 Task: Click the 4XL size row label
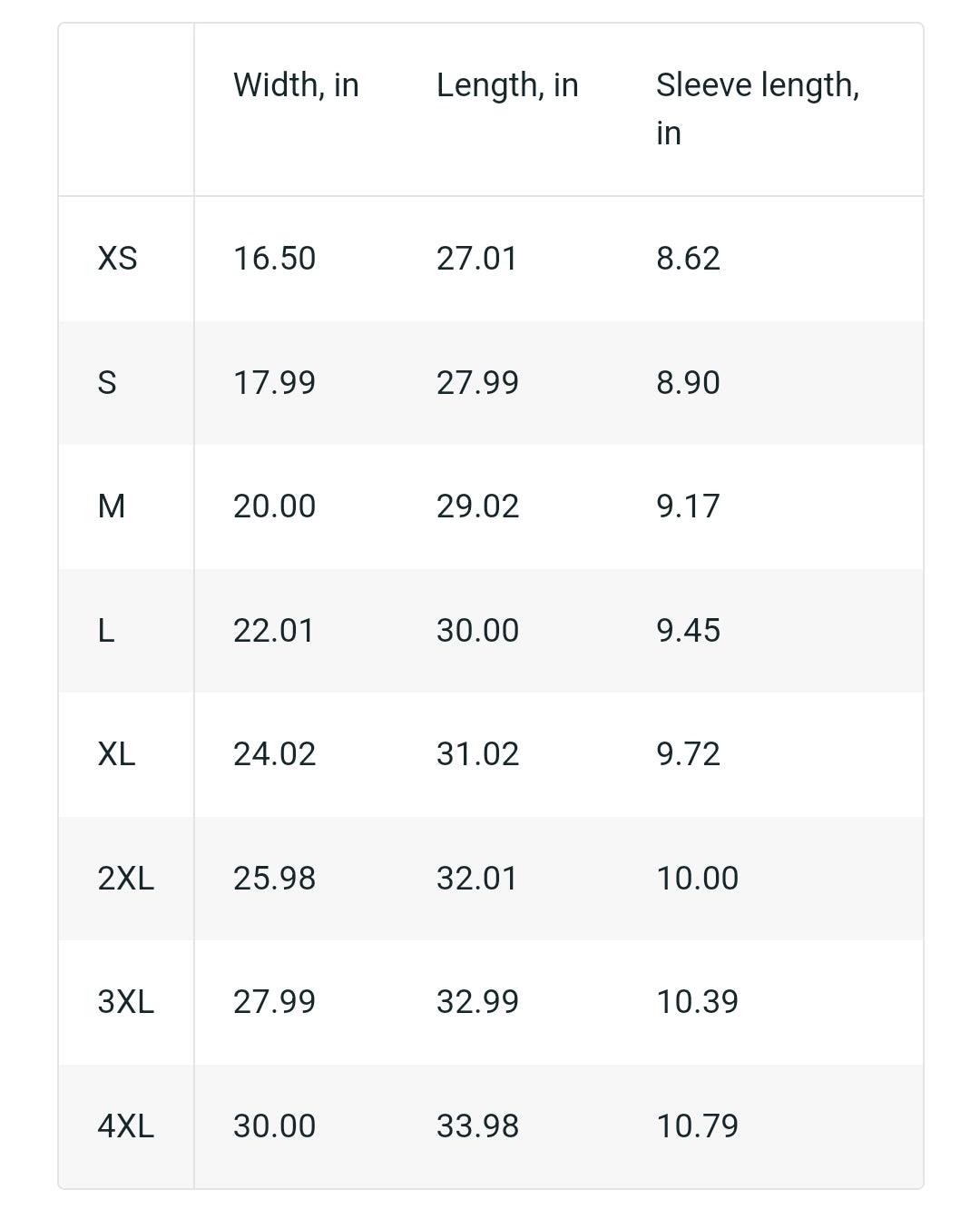point(125,1126)
